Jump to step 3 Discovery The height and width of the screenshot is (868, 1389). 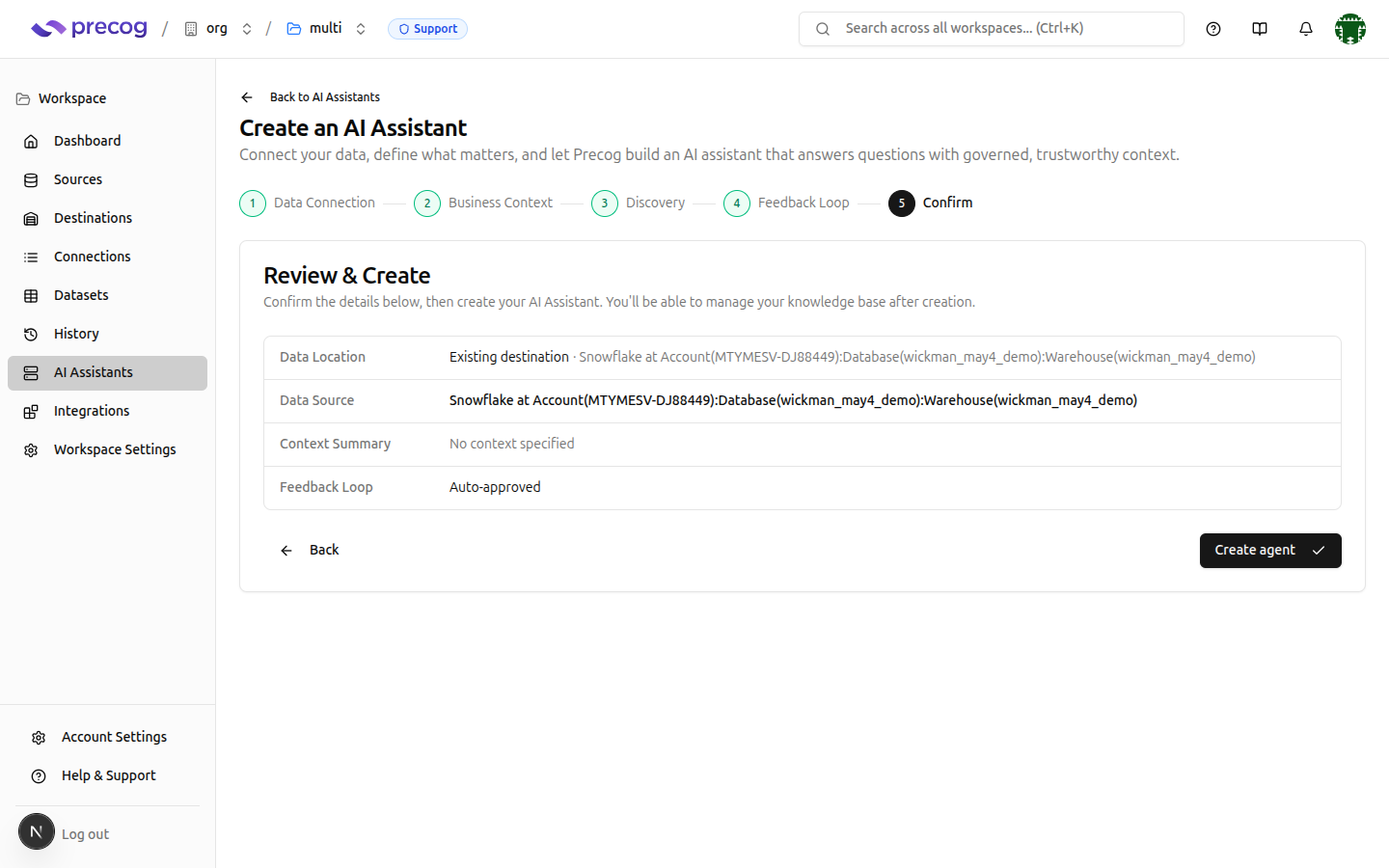639,203
